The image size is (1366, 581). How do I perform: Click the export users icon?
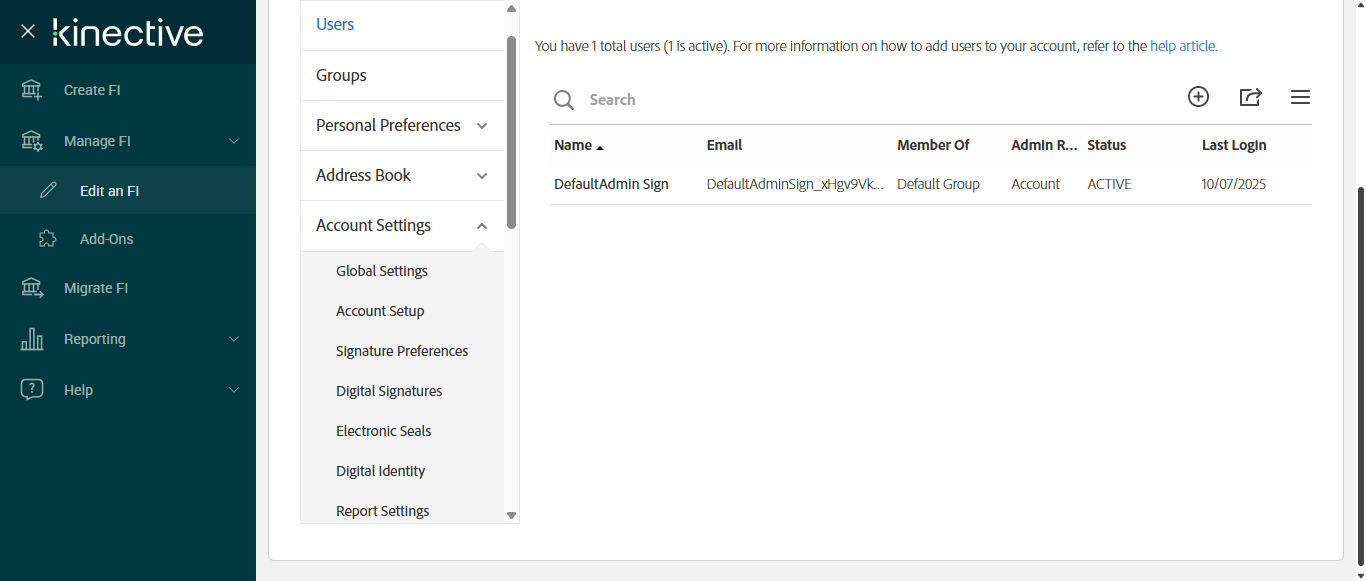[1250, 97]
